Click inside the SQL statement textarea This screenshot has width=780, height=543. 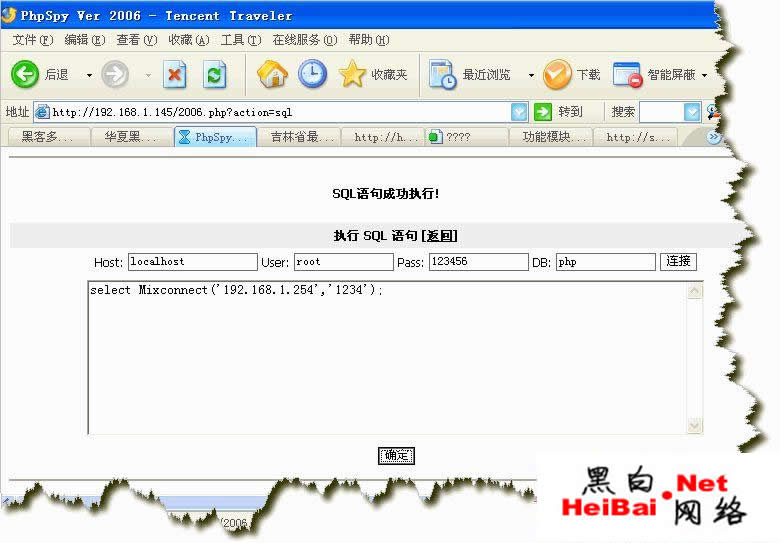coord(388,358)
